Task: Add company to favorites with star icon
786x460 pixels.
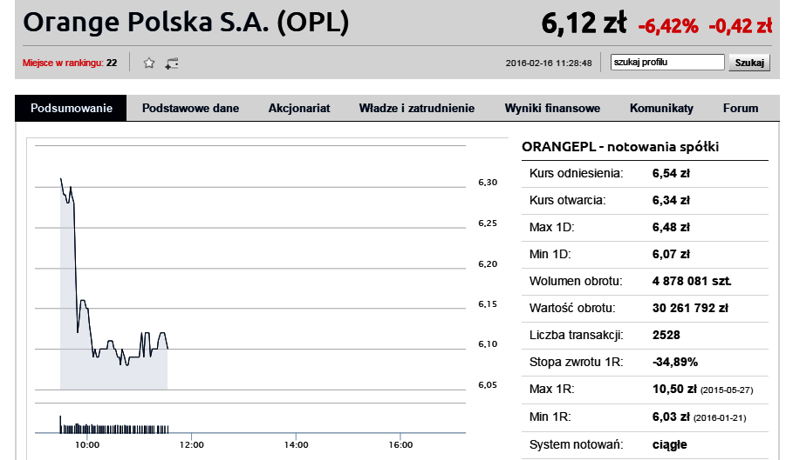Action: click(x=149, y=63)
